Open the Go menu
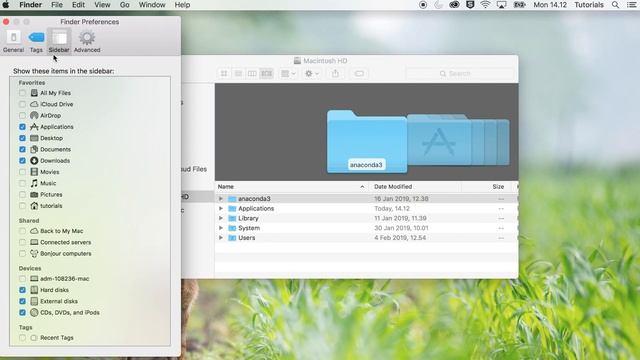The width and height of the screenshot is (640, 360). 124,5
